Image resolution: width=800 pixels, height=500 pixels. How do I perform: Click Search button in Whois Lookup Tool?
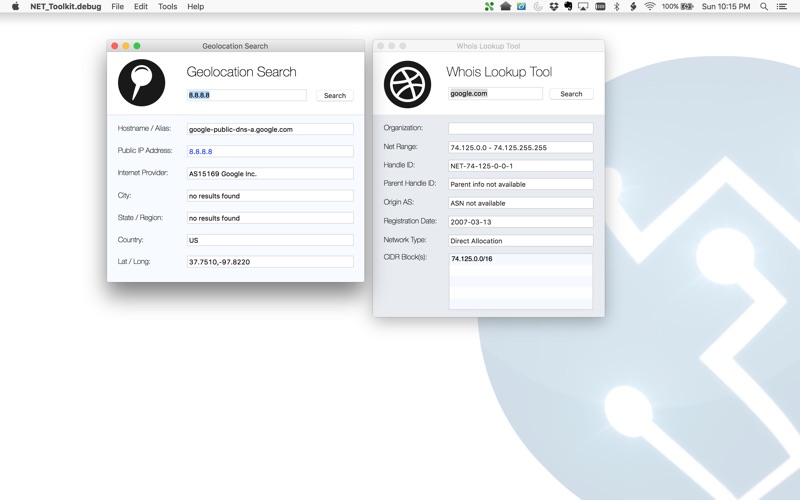point(571,94)
